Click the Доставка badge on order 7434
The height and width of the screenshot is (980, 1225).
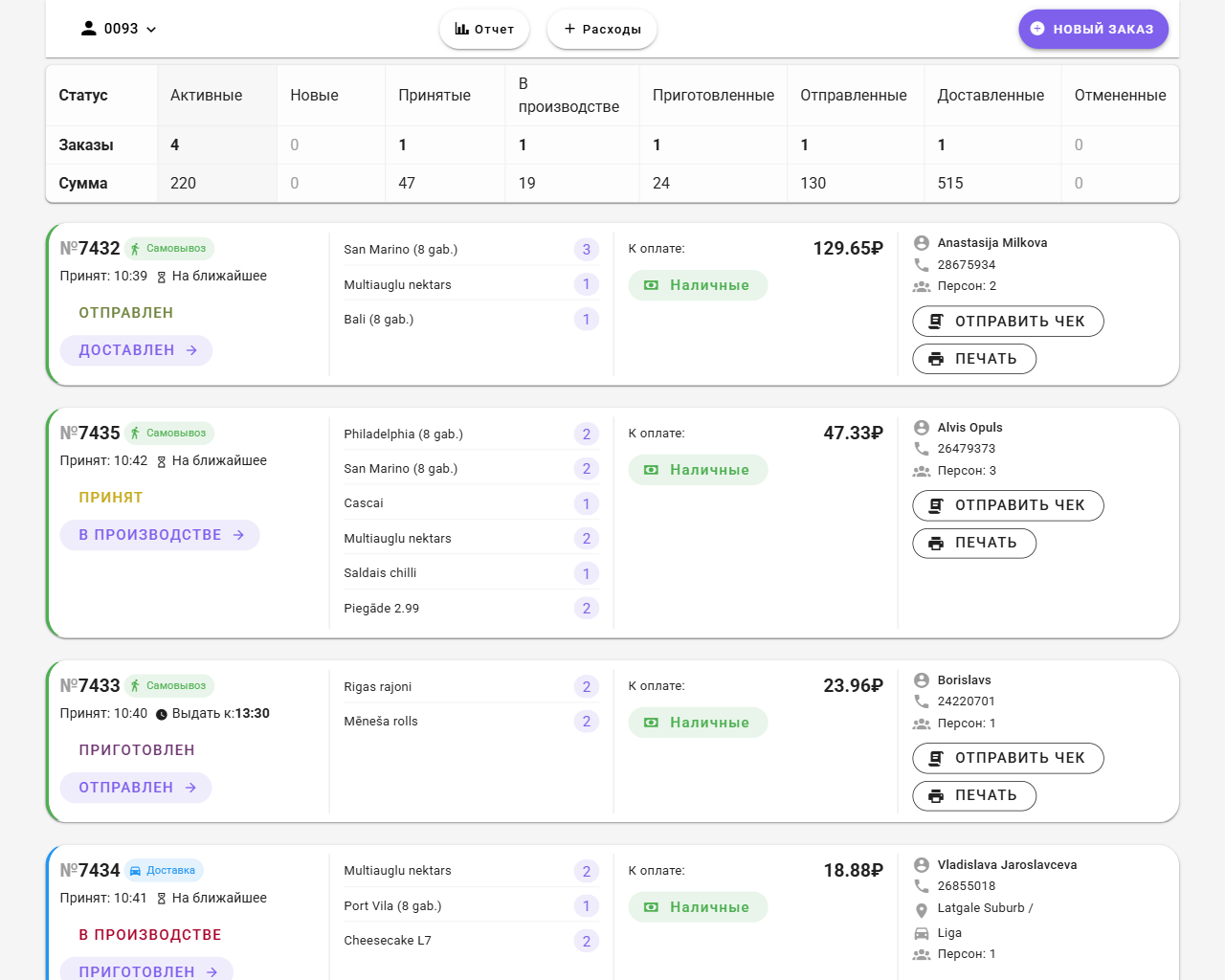pyautogui.click(x=164, y=871)
